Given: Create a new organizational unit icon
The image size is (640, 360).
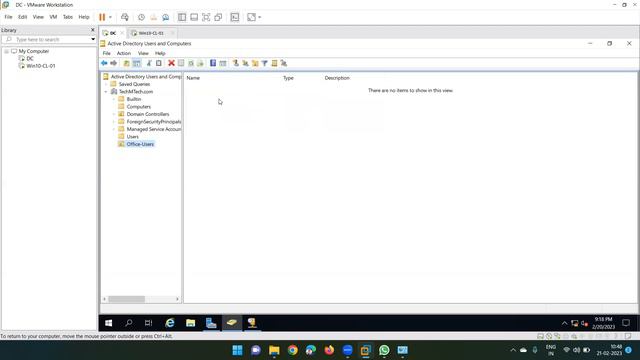Looking at the screenshot, I should point(255,63).
